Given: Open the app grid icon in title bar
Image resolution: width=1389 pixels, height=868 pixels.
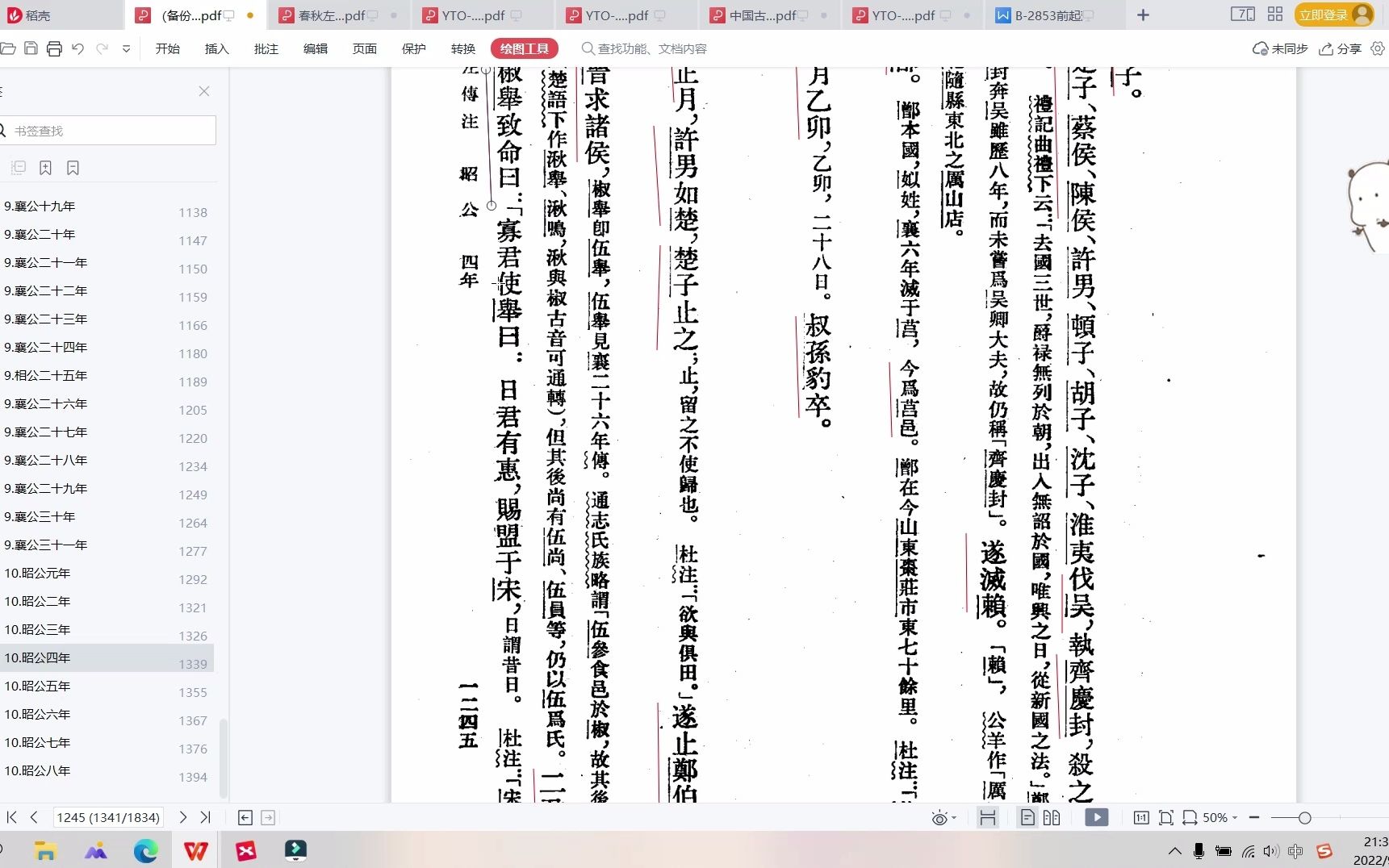Looking at the screenshot, I should click(x=1275, y=15).
